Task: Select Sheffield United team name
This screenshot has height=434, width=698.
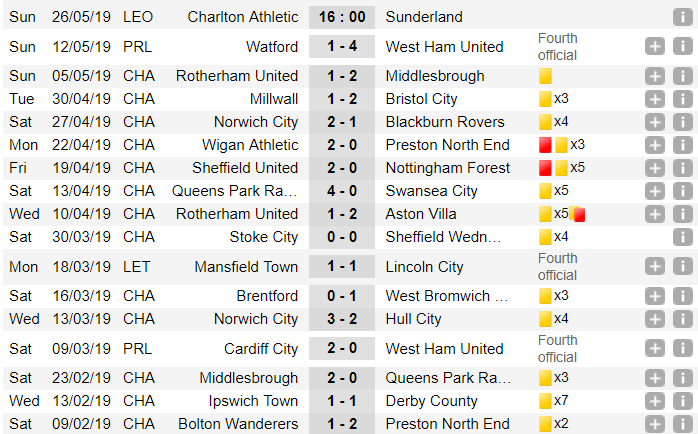Action: 245,168
